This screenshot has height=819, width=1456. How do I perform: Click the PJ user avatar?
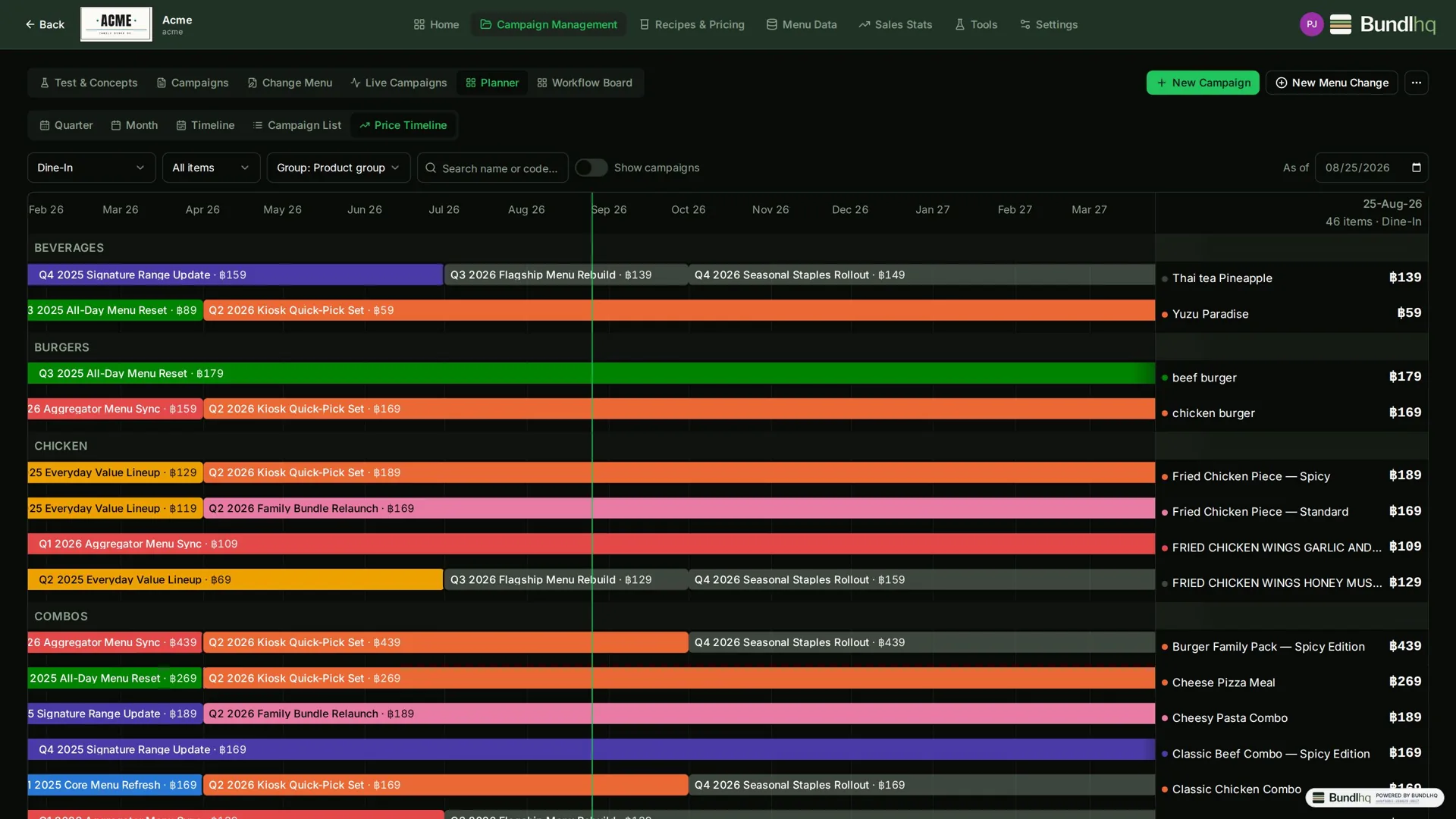click(1311, 24)
